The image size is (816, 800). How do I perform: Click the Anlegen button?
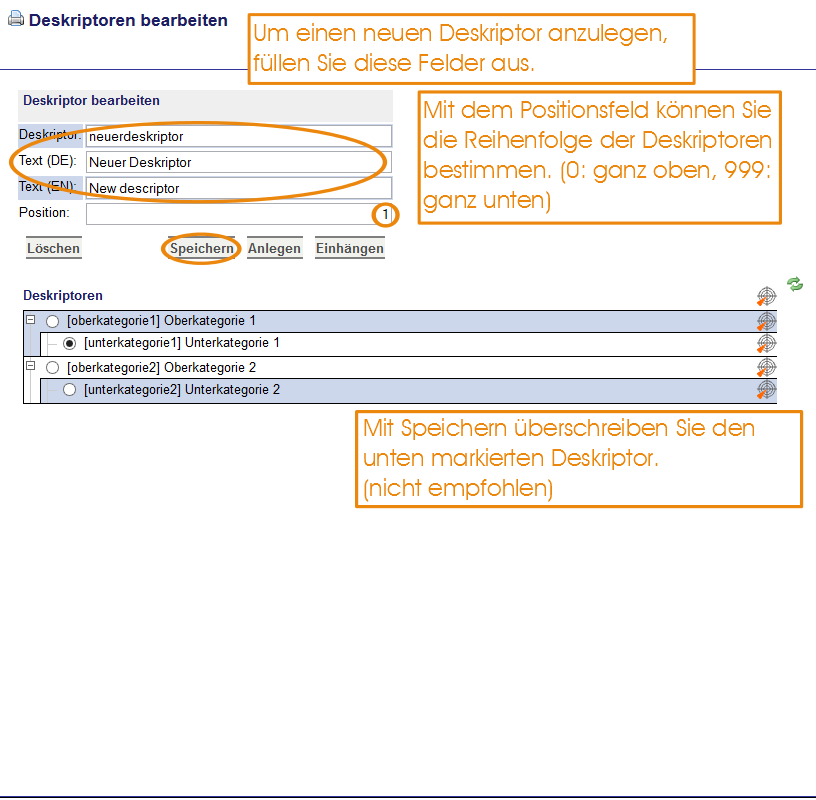point(274,248)
